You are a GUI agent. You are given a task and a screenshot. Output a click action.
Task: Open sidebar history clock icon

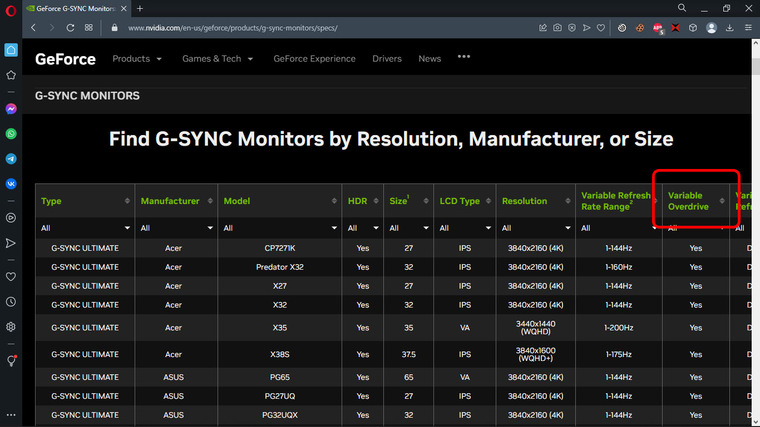click(11, 302)
